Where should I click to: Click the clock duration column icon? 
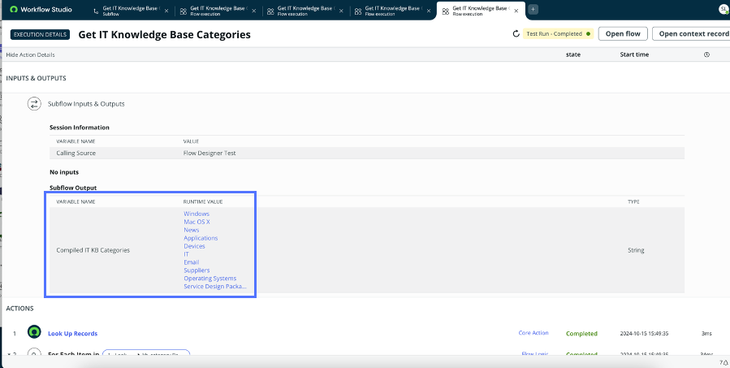tap(707, 55)
